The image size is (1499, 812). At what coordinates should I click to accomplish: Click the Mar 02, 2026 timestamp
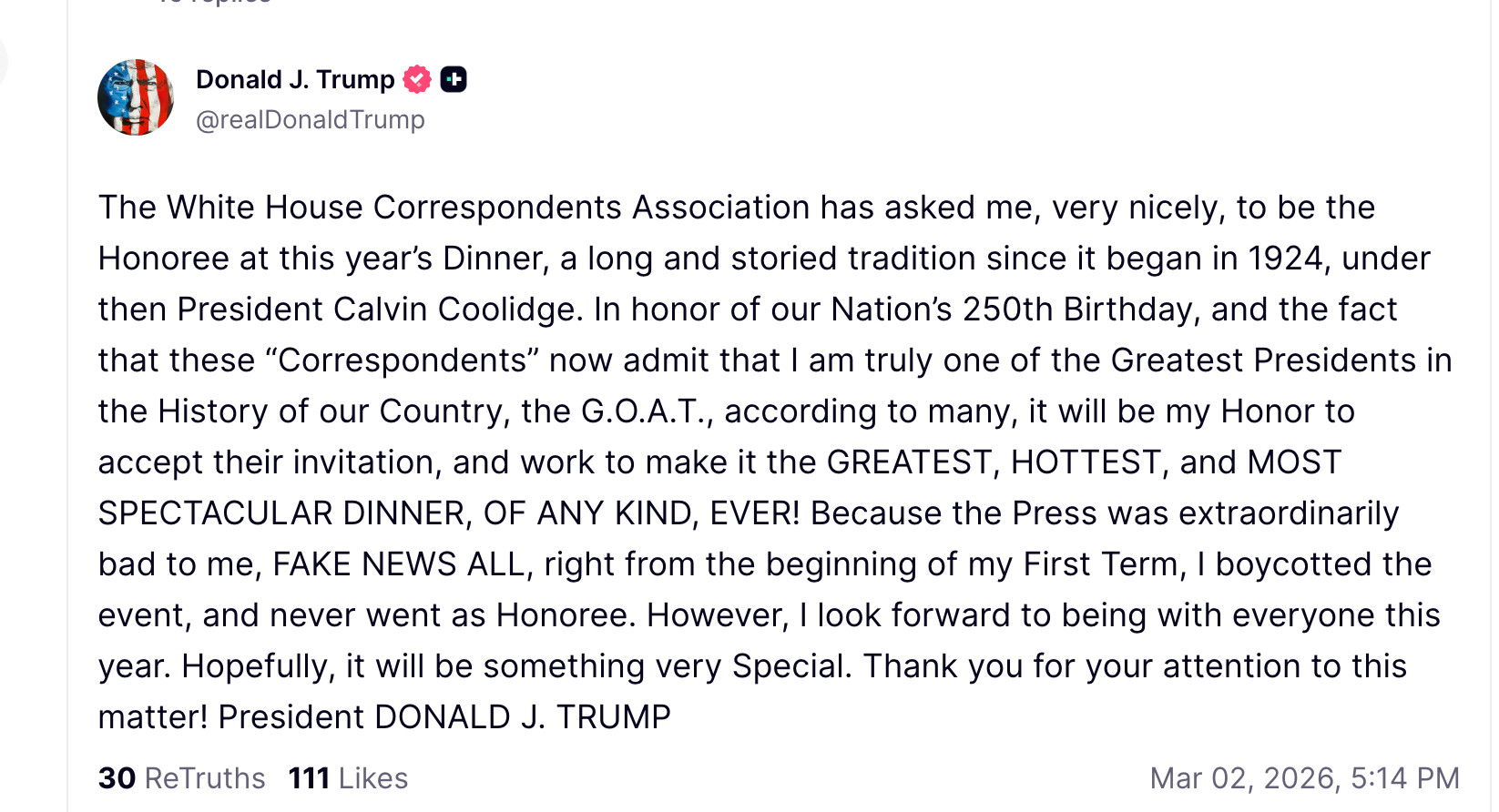[1304, 778]
